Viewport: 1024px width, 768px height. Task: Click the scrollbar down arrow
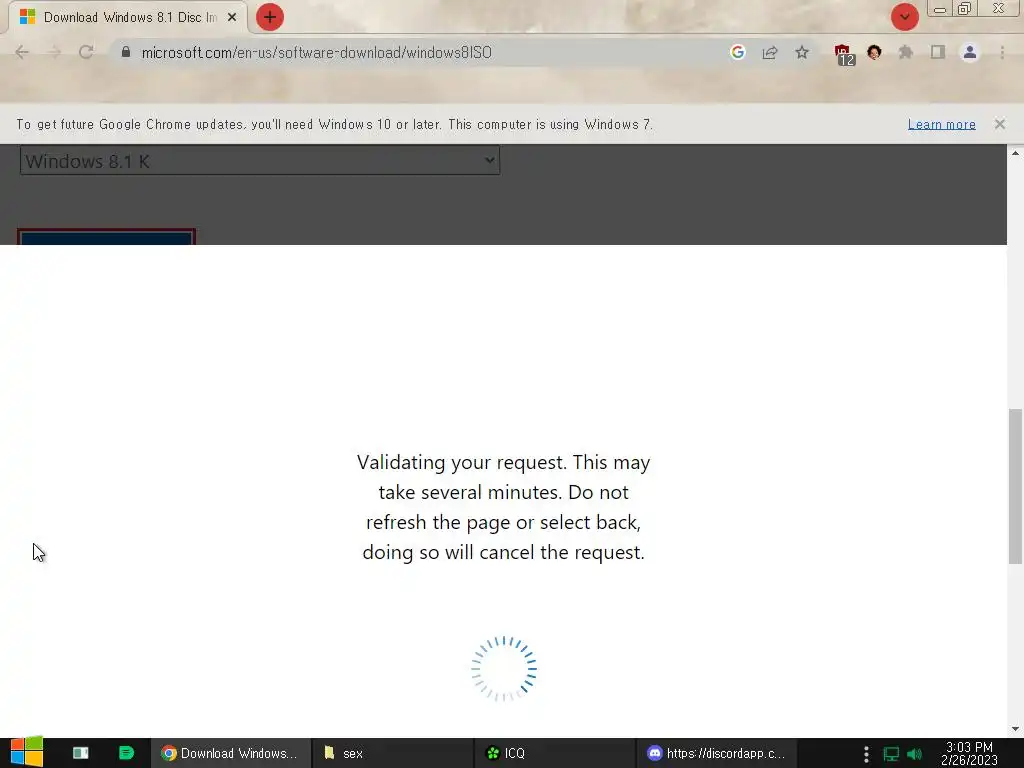pos(1015,729)
